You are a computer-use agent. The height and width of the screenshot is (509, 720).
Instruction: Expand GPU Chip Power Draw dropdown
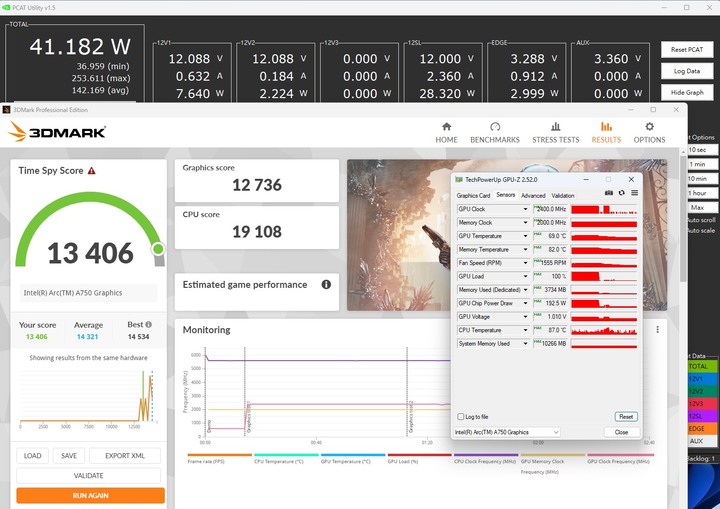pos(526,303)
